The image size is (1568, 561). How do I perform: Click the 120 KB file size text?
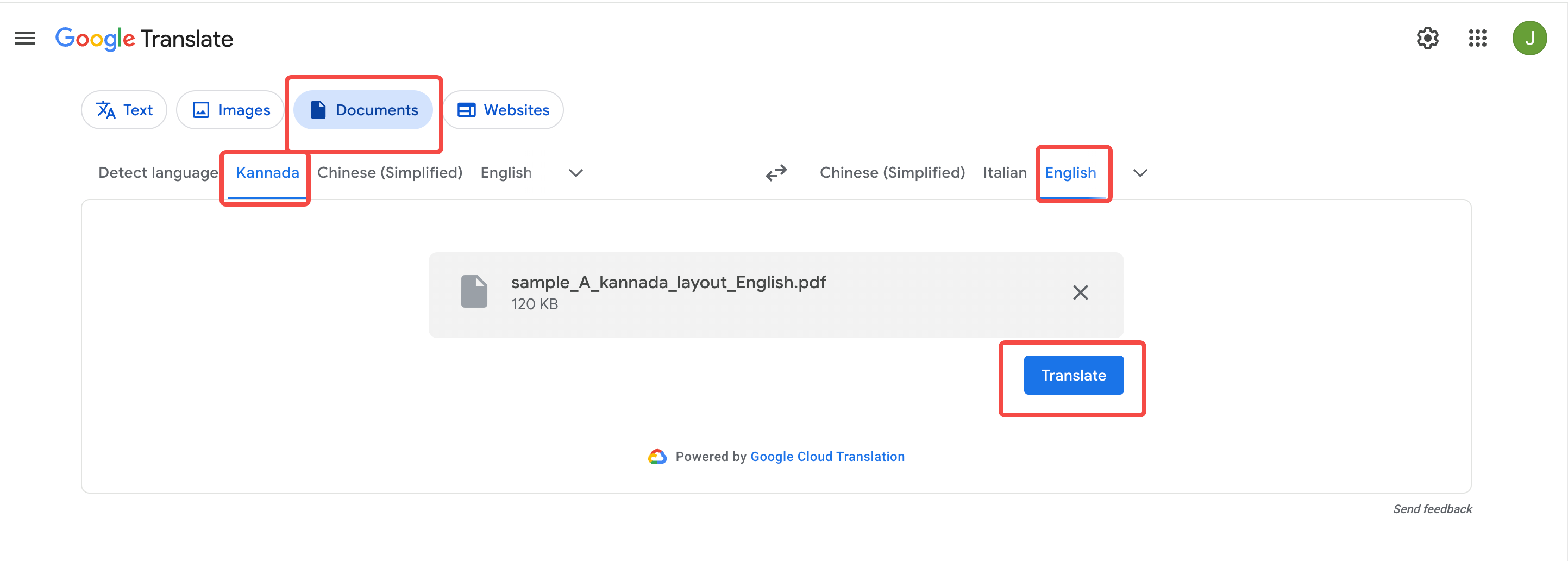point(534,304)
